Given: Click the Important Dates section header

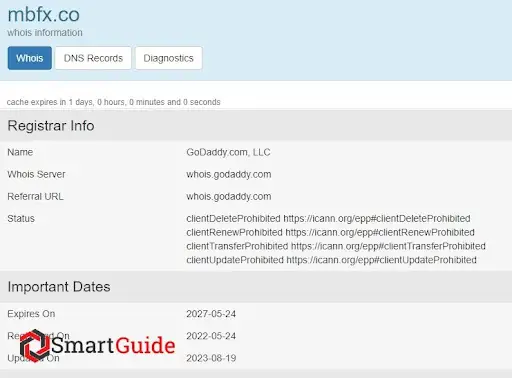Looking at the screenshot, I should pos(256,287).
